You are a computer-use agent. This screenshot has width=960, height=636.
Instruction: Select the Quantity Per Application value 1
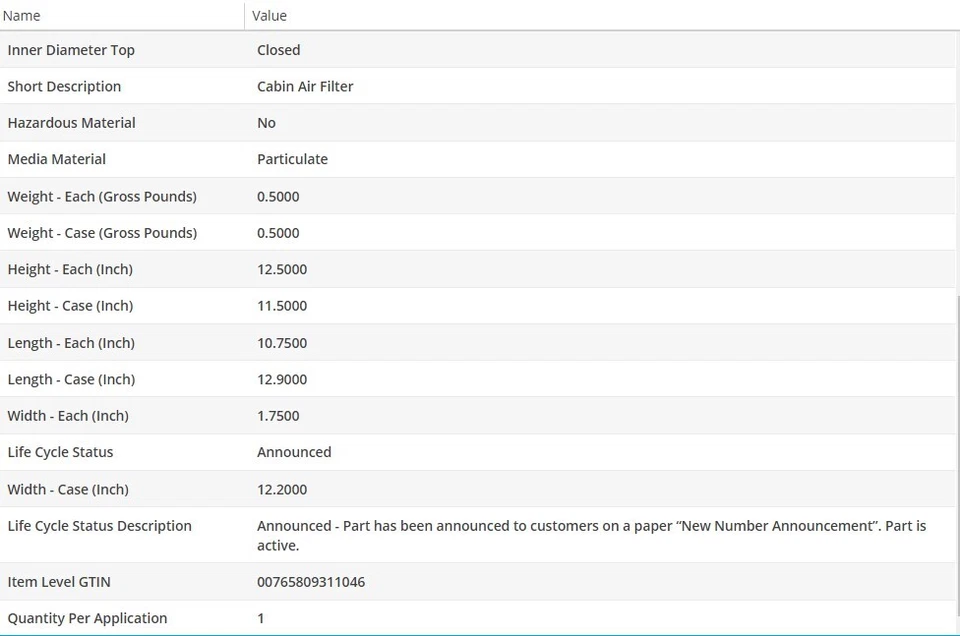261,618
